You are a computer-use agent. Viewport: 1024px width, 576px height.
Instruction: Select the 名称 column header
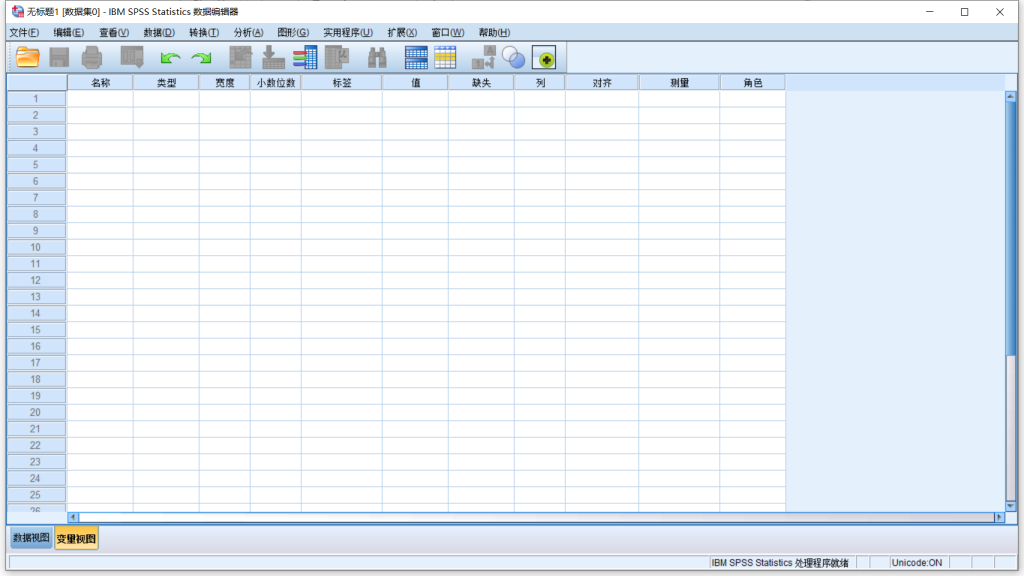point(103,82)
